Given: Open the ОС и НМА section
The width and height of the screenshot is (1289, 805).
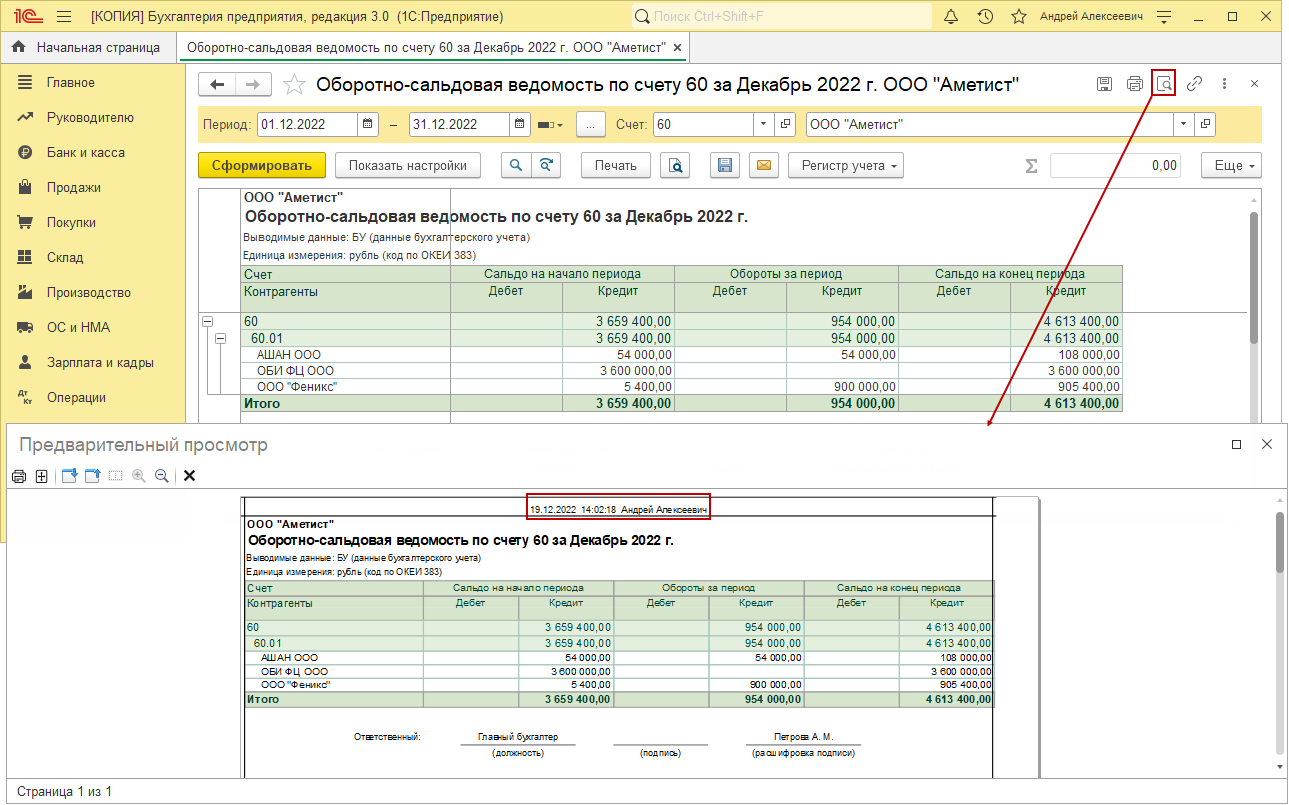Looking at the screenshot, I should [x=78, y=327].
